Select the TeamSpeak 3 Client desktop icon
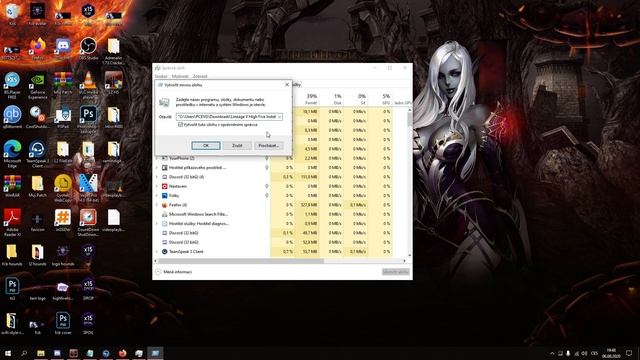 (38, 154)
